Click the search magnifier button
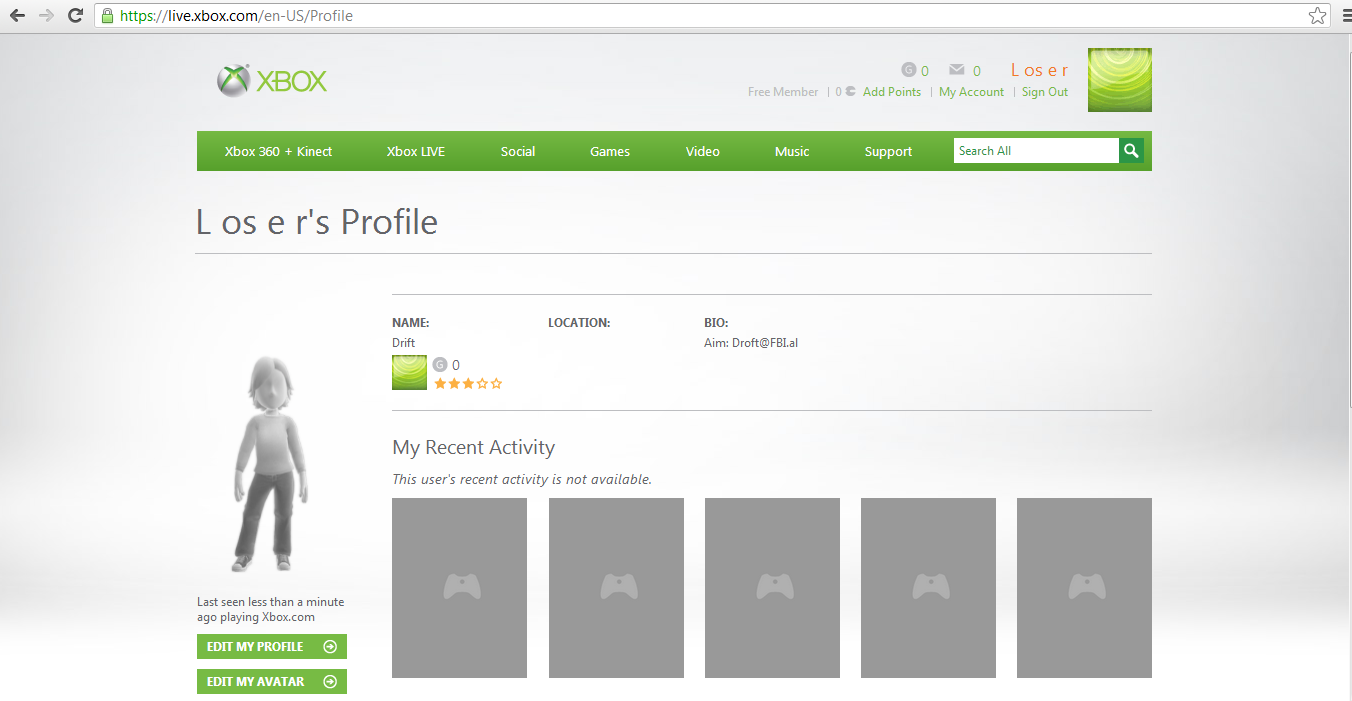Viewport: 1352px width, 701px height. [x=1131, y=151]
